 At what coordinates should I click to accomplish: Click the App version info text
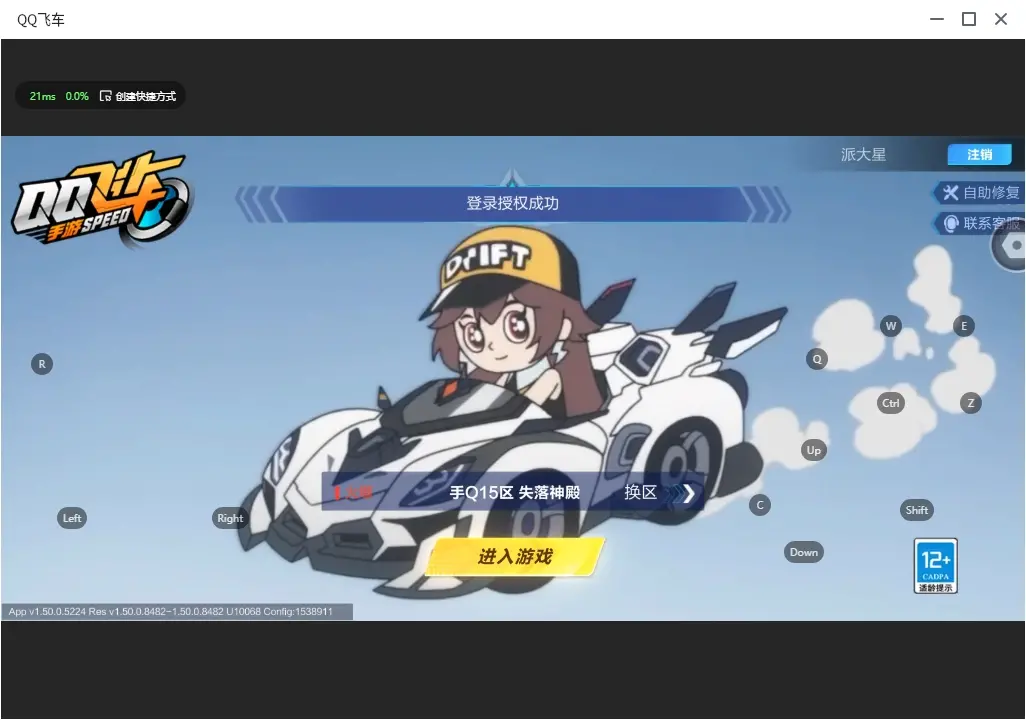click(x=171, y=611)
